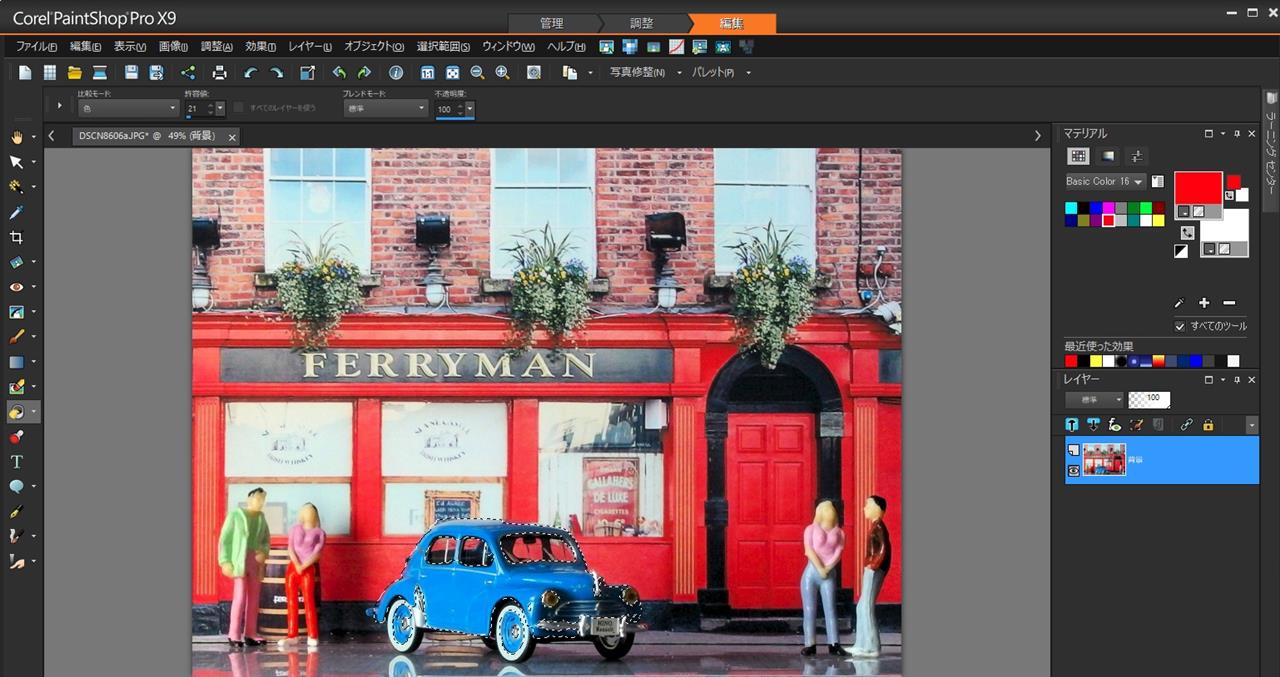Viewport: 1280px width, 677px height.
Task: Select the gradient Fill tool
Action: 17,362
